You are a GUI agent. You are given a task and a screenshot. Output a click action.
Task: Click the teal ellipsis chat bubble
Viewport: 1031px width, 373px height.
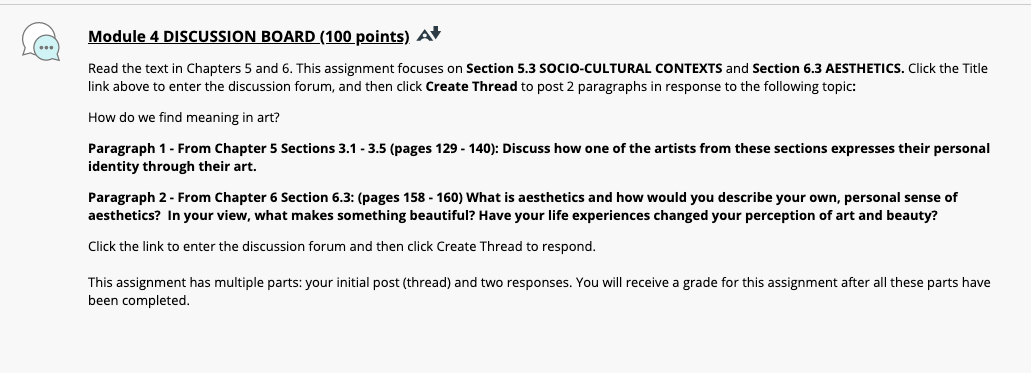coord(46,48)
